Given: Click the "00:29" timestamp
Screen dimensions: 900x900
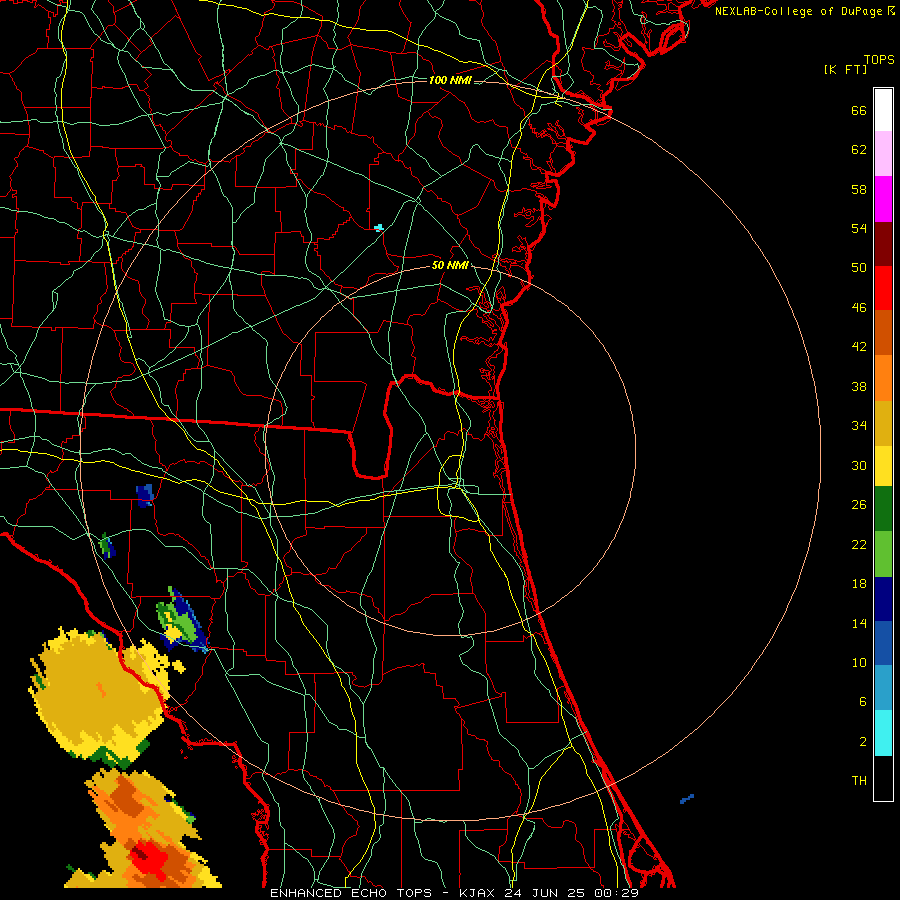Looking at the screenshot, I should 616,893.
